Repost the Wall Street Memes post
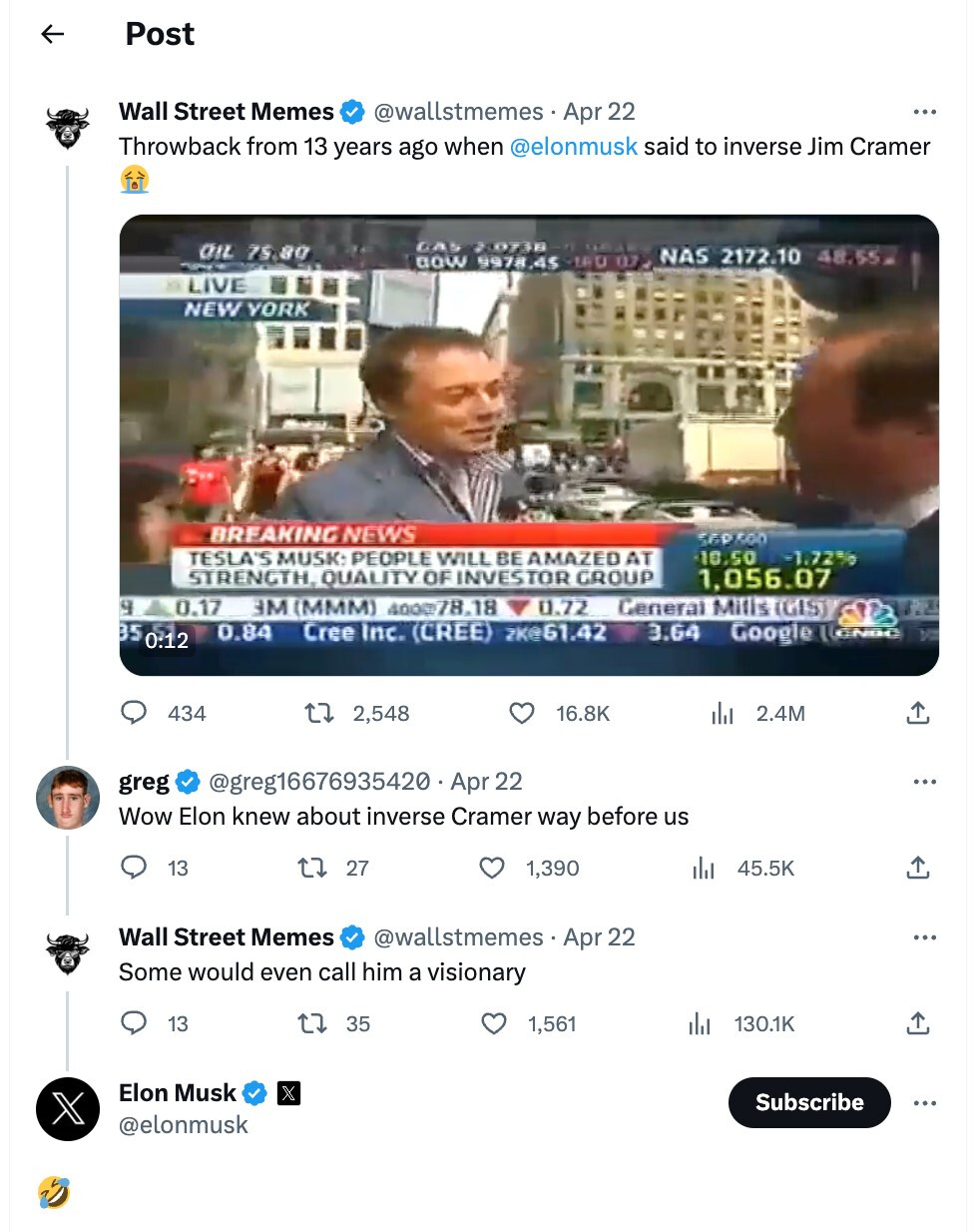Image resolution: width=980 pixels, height=1232 pixels. click(317, 713)
